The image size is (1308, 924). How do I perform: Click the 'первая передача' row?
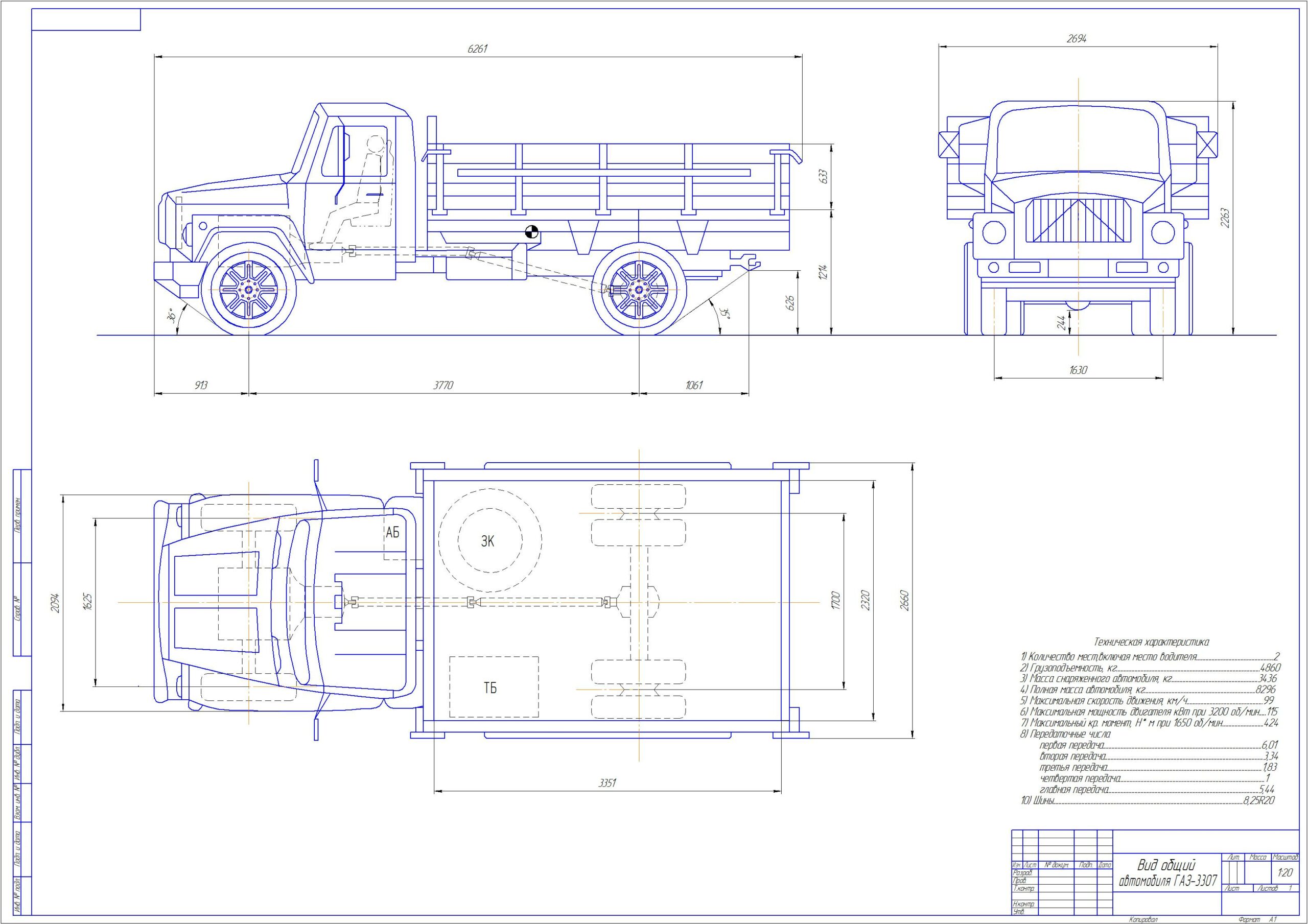click(x=1158, y=745)
